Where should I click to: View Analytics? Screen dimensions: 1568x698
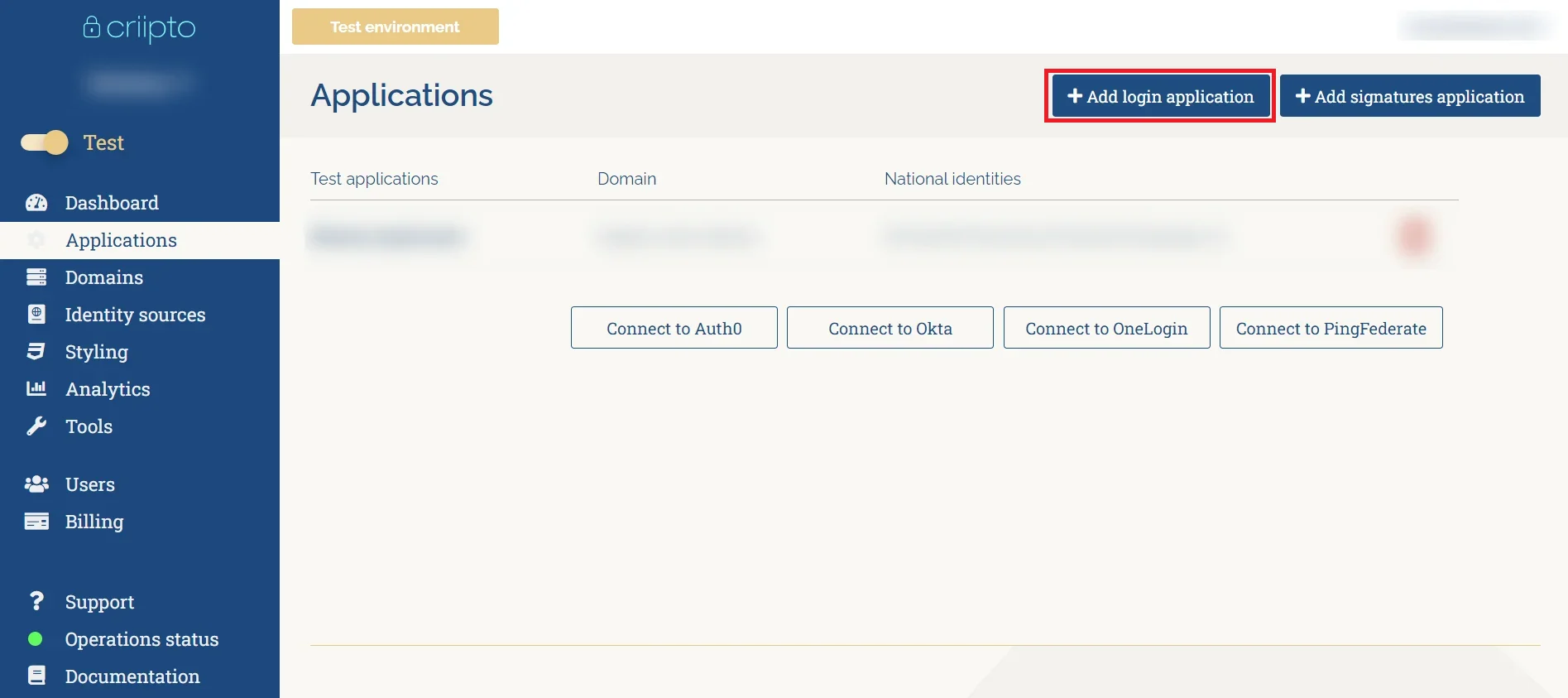(x=108, y=389)
